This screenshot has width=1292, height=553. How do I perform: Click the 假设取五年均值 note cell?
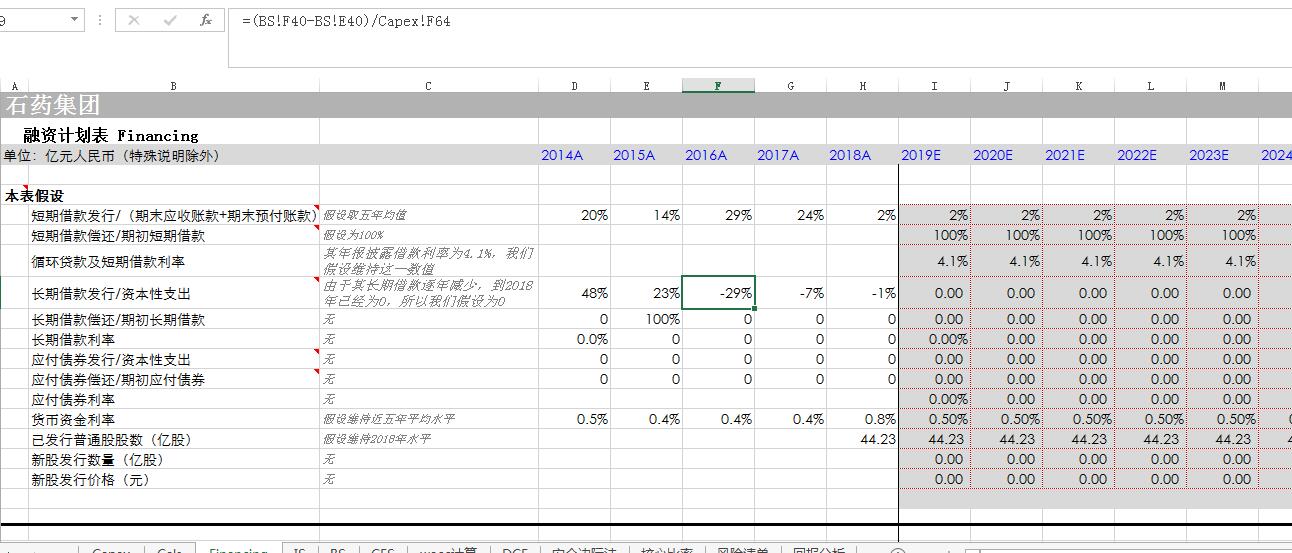click(364, 215)
